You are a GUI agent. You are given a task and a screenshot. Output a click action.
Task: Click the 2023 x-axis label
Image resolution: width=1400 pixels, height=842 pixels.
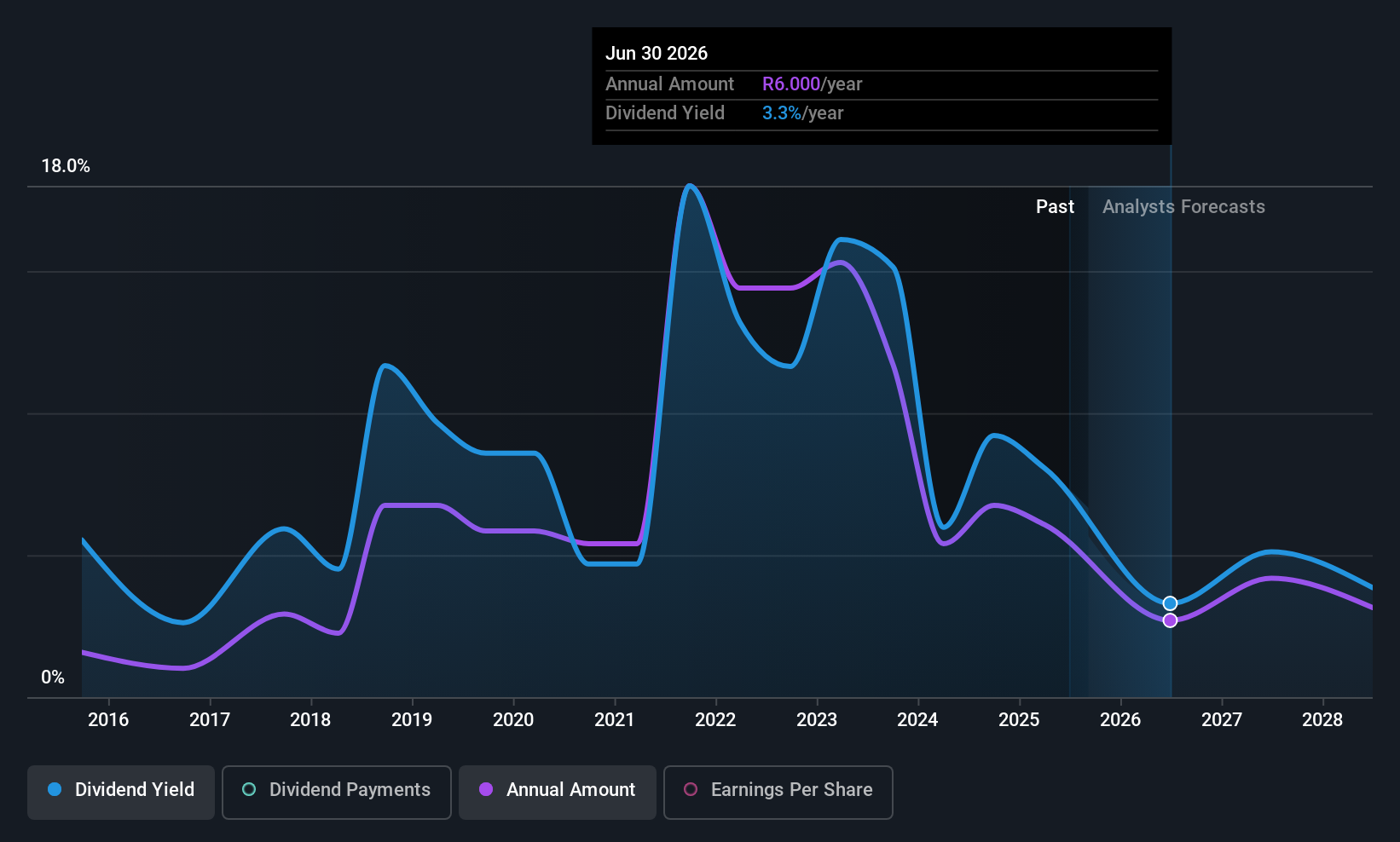coord(817,720)
